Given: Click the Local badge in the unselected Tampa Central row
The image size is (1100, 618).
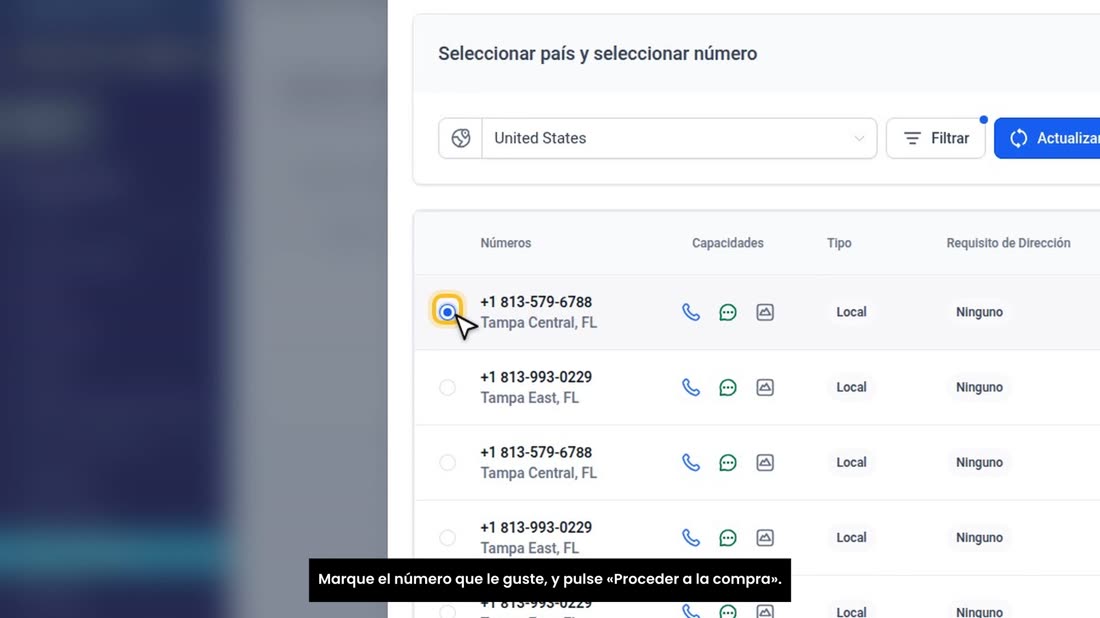Looking at the screenshot, I should coord(851,462).
